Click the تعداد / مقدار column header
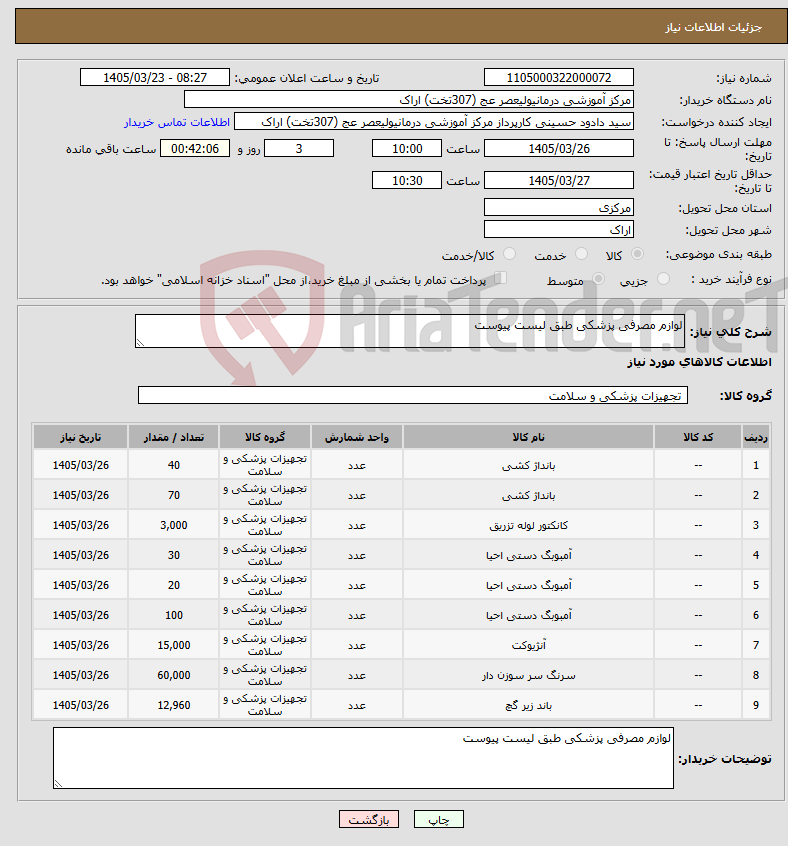 174,437
